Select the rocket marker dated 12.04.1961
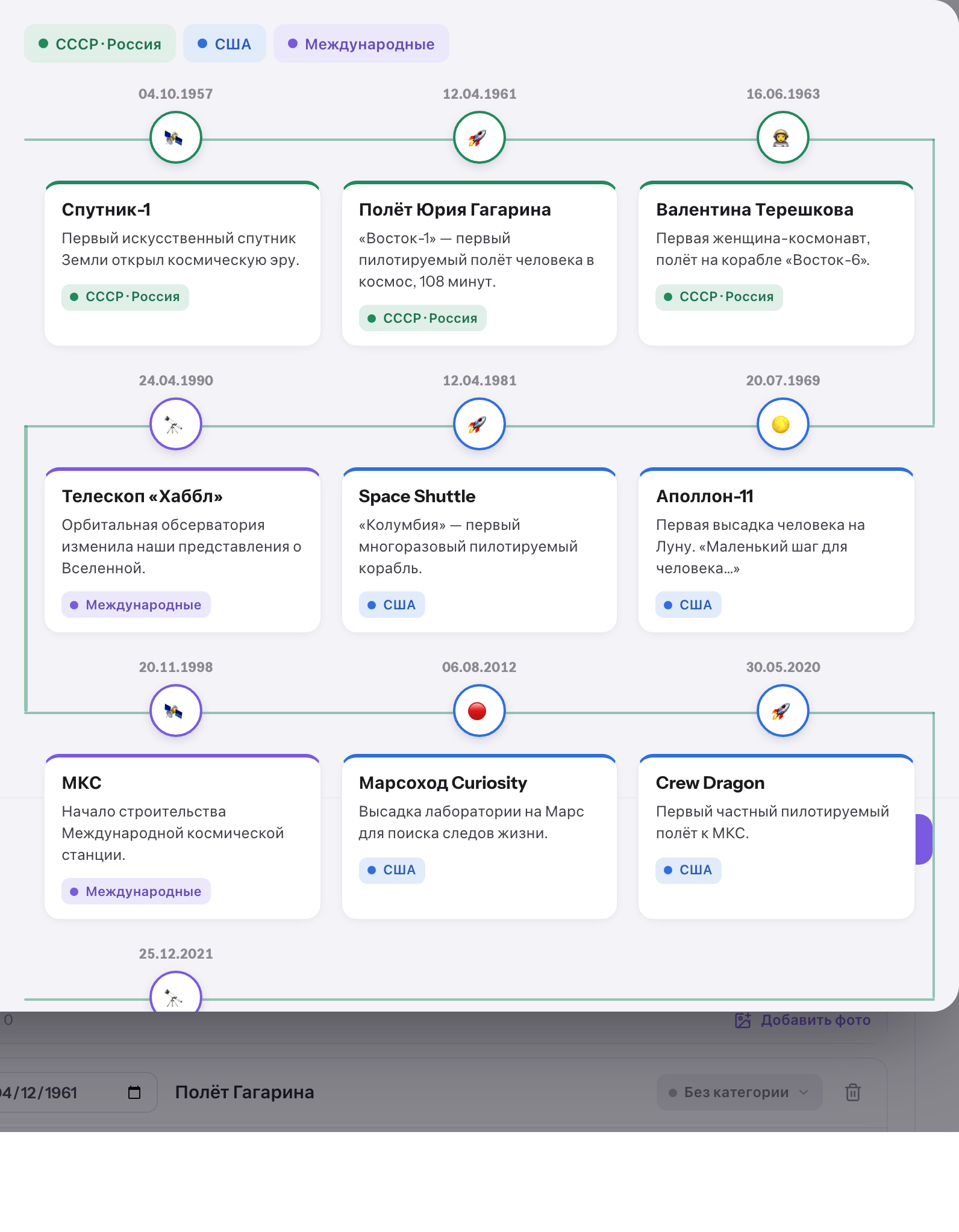 tap(479, 138)
